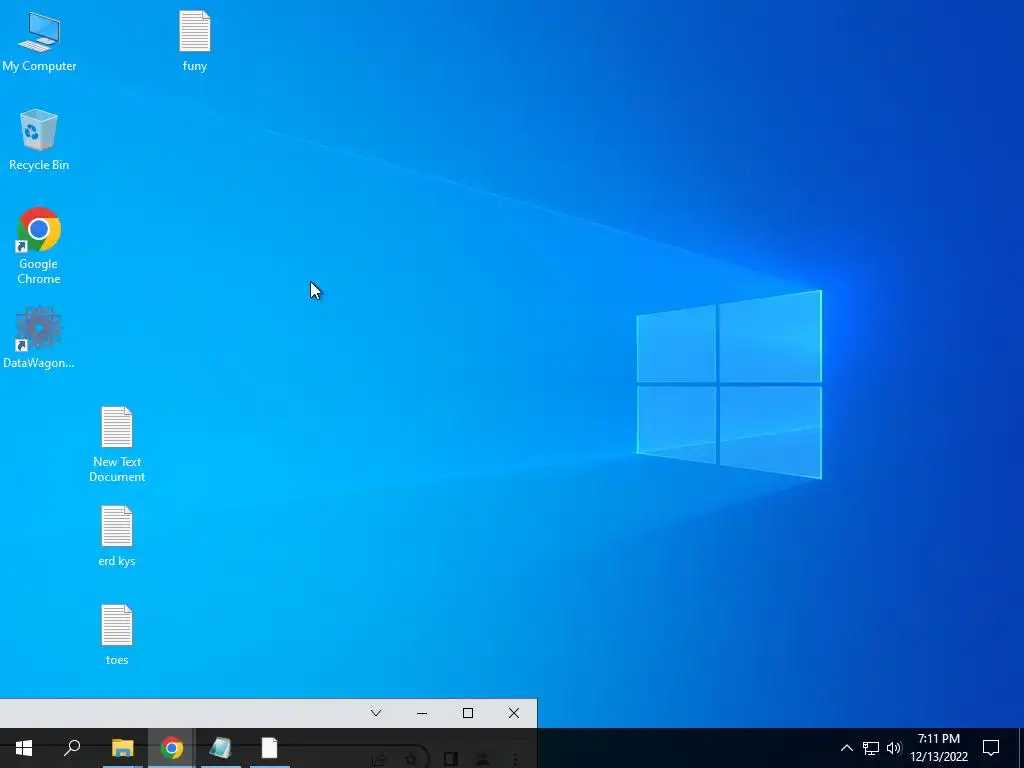
Task: Show hidden system tray icons
Action: (x=846, y=748)
